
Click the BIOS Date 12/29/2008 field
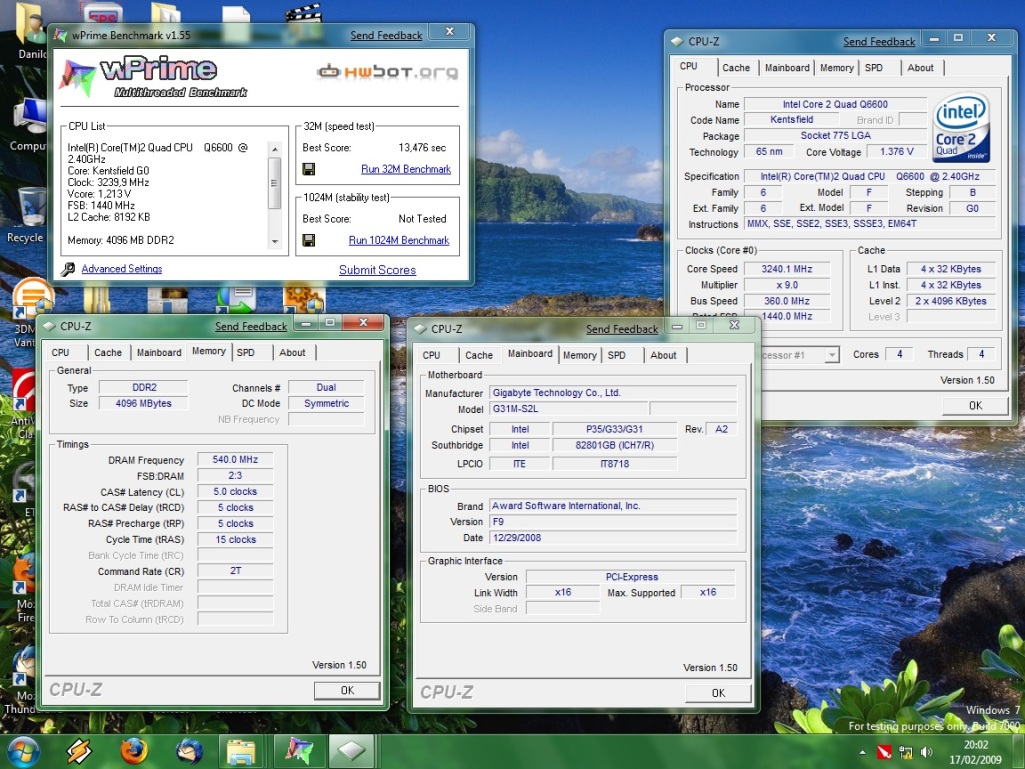613,538
